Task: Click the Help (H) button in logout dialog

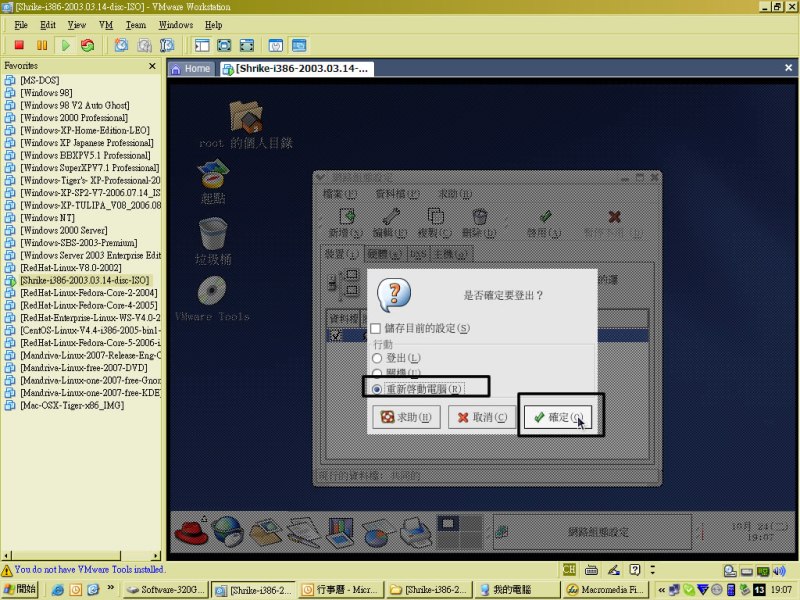Action: (406, 417)
